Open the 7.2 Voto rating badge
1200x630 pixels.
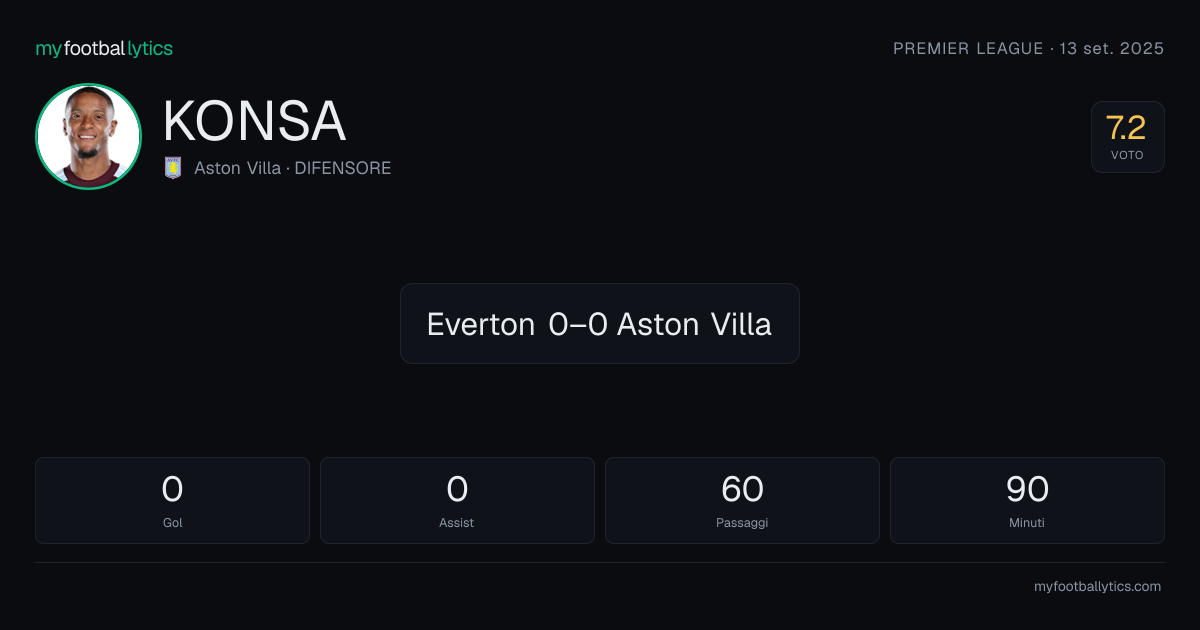click(1127, 137)
